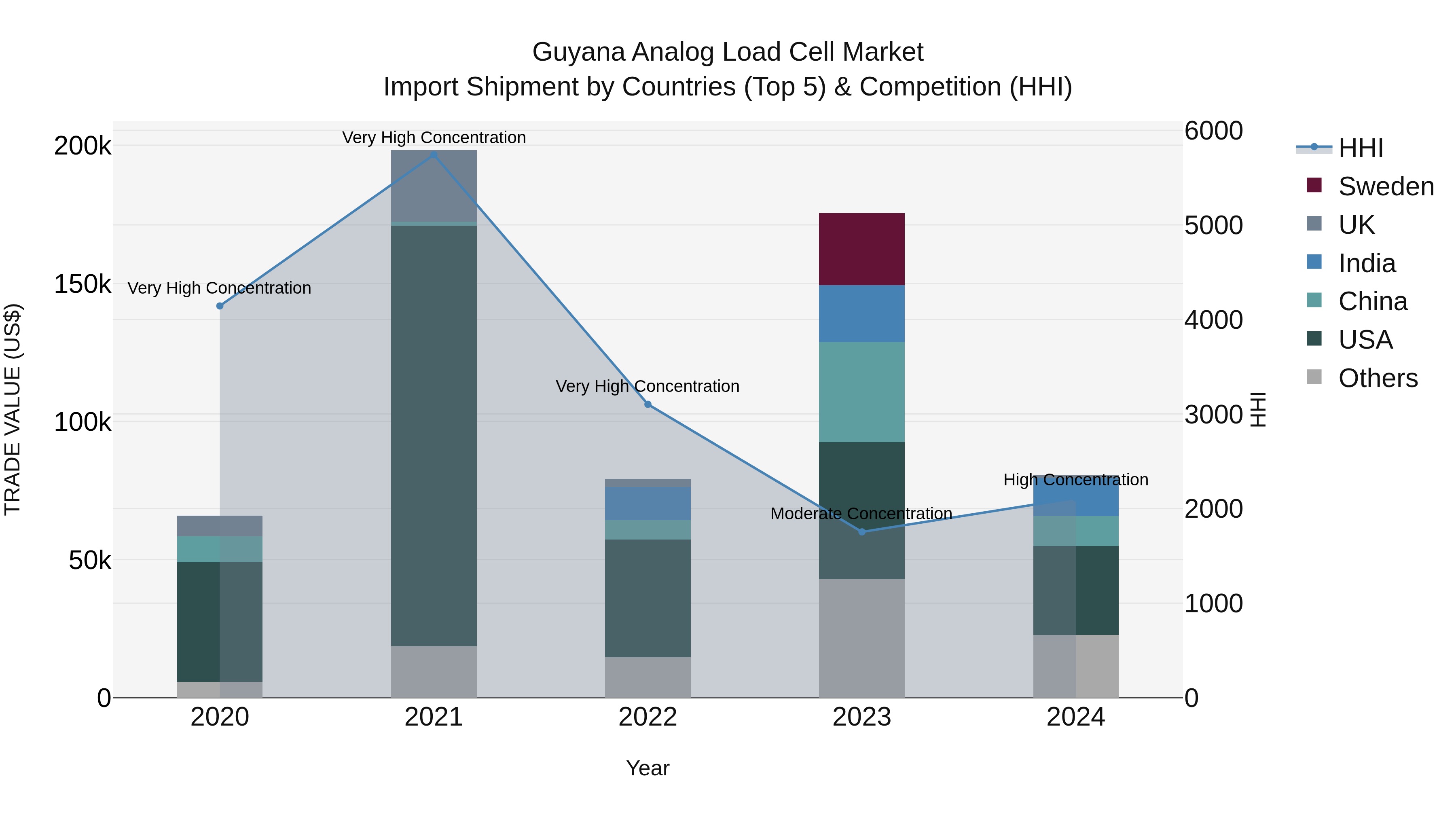Toggle USA series via legend label

1365,340
